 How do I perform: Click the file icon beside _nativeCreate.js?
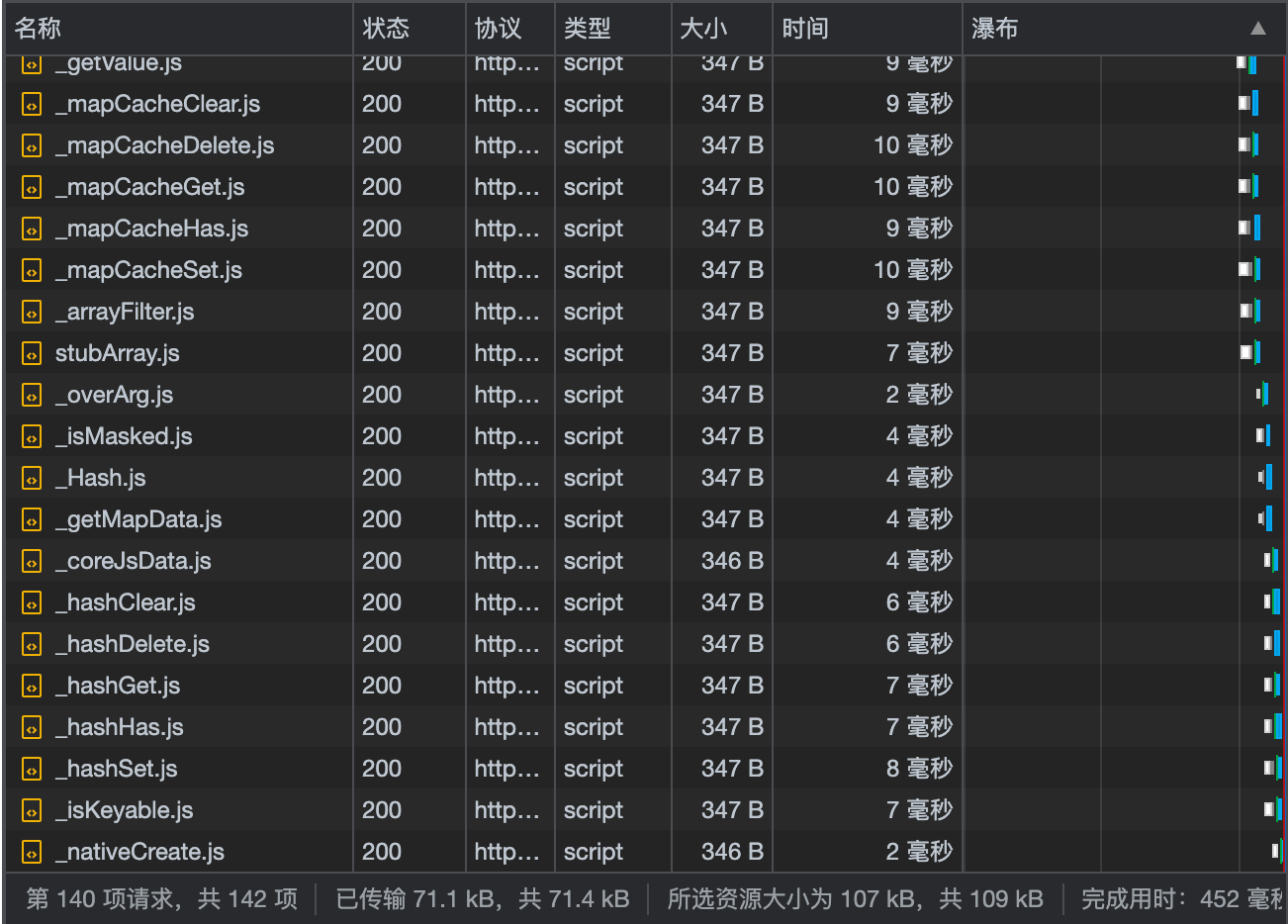32,852
